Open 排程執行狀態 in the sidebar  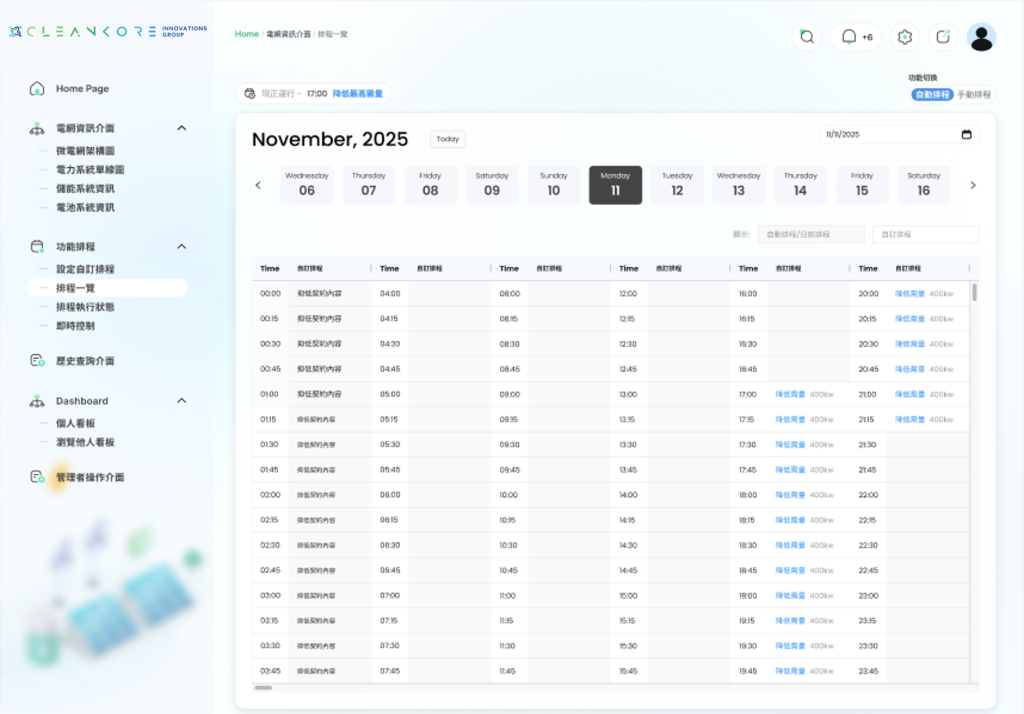pyautogui.click(x=85, y=307)
